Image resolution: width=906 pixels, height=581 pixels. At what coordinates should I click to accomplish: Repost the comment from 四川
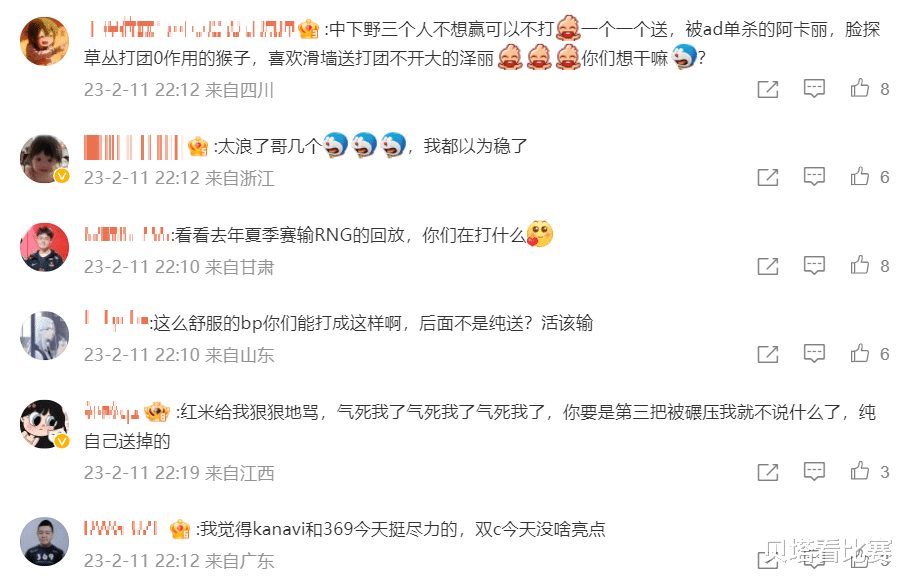click(768, 89)
